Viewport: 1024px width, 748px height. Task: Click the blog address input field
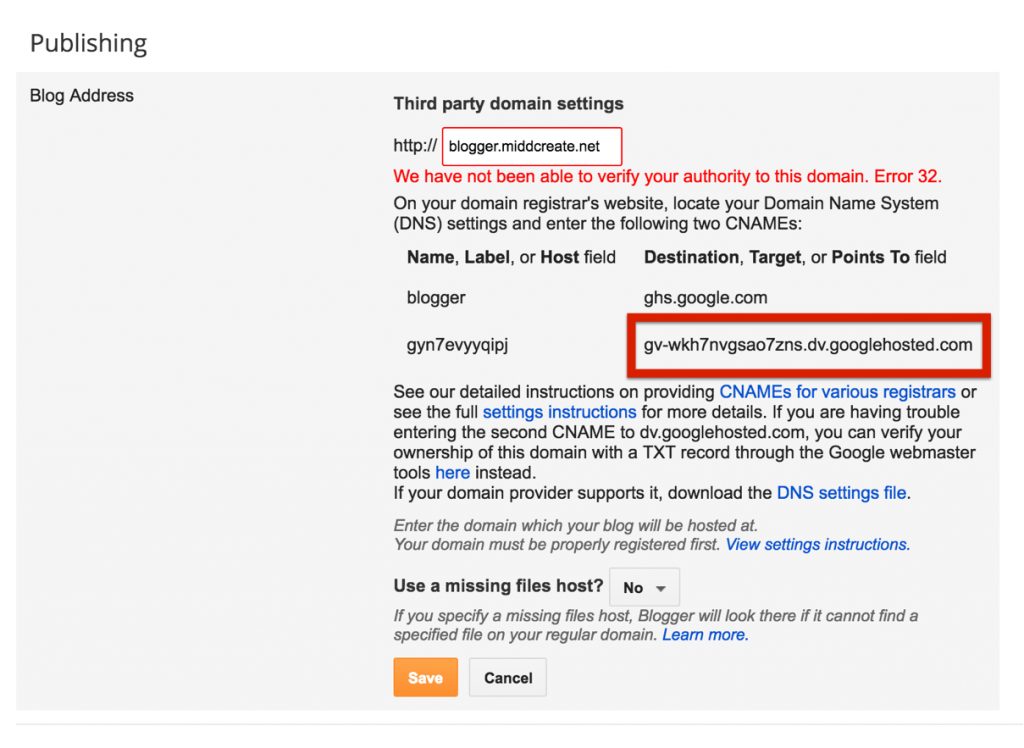tap(531, 146)
